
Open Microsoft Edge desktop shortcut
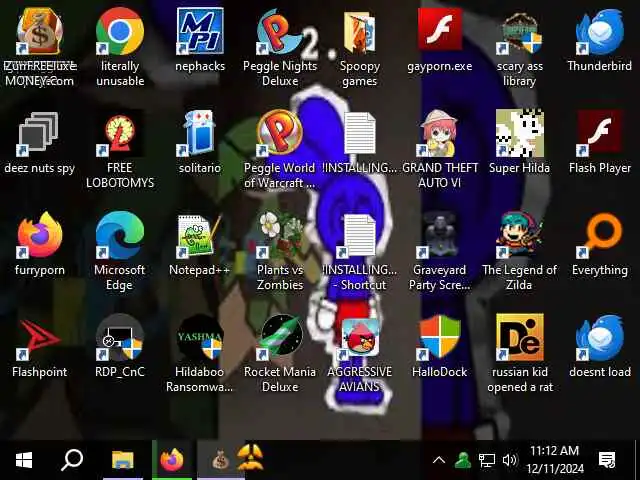click(x=120, y=235)
